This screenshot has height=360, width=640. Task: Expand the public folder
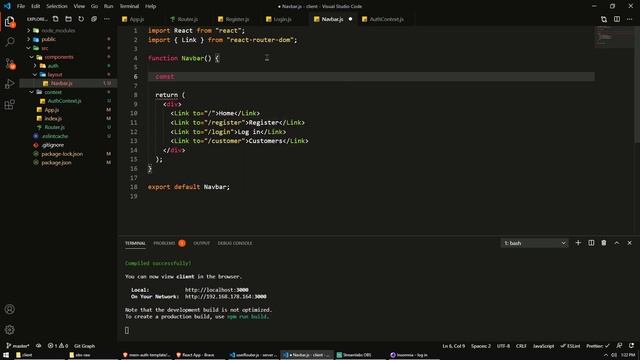click(x=29, y=39)
